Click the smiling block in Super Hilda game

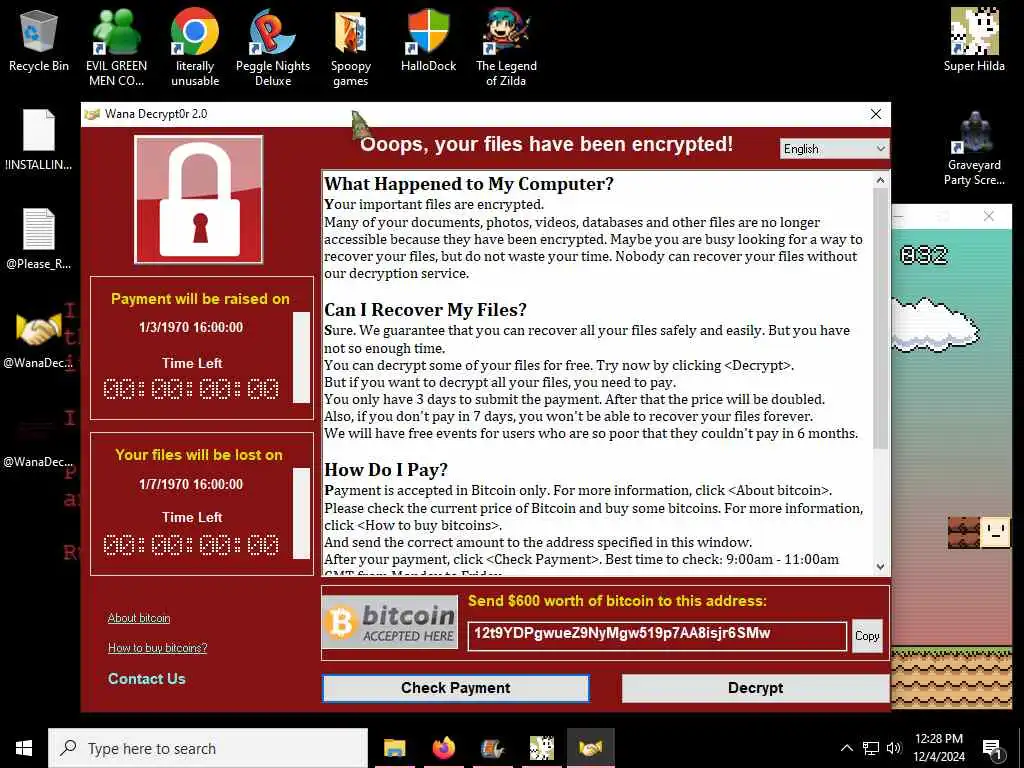coord(995,532)
